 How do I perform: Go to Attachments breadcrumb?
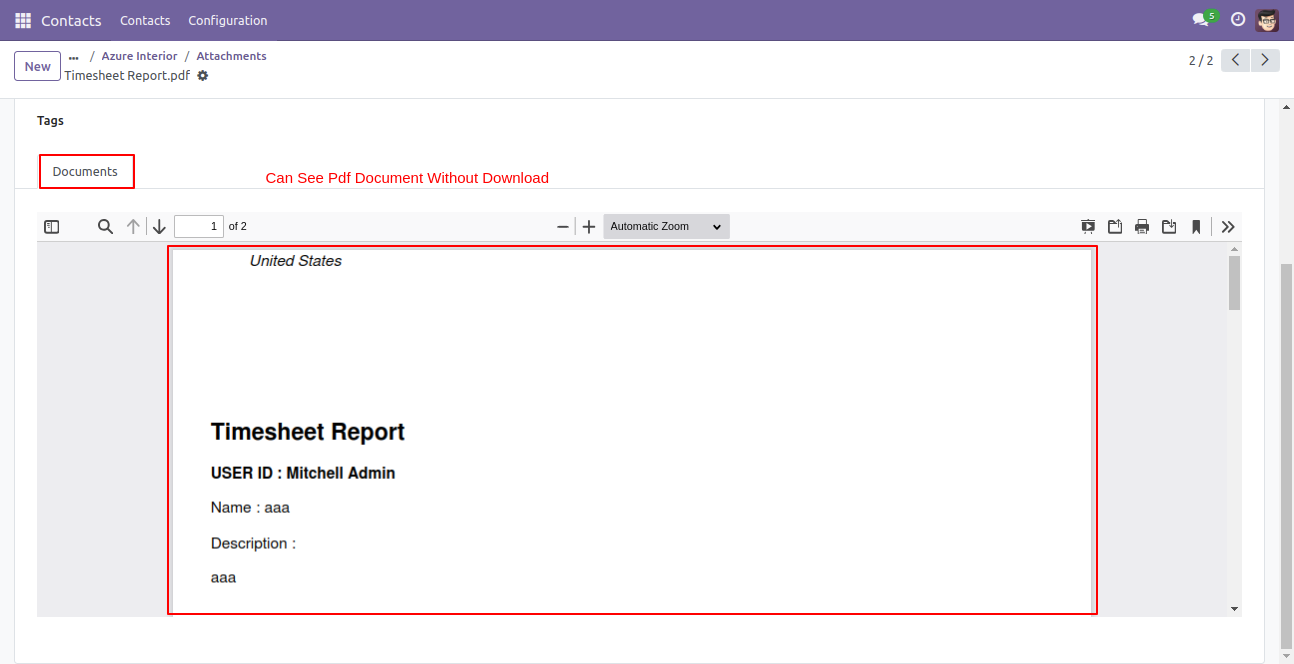click(x=231, y=56)
